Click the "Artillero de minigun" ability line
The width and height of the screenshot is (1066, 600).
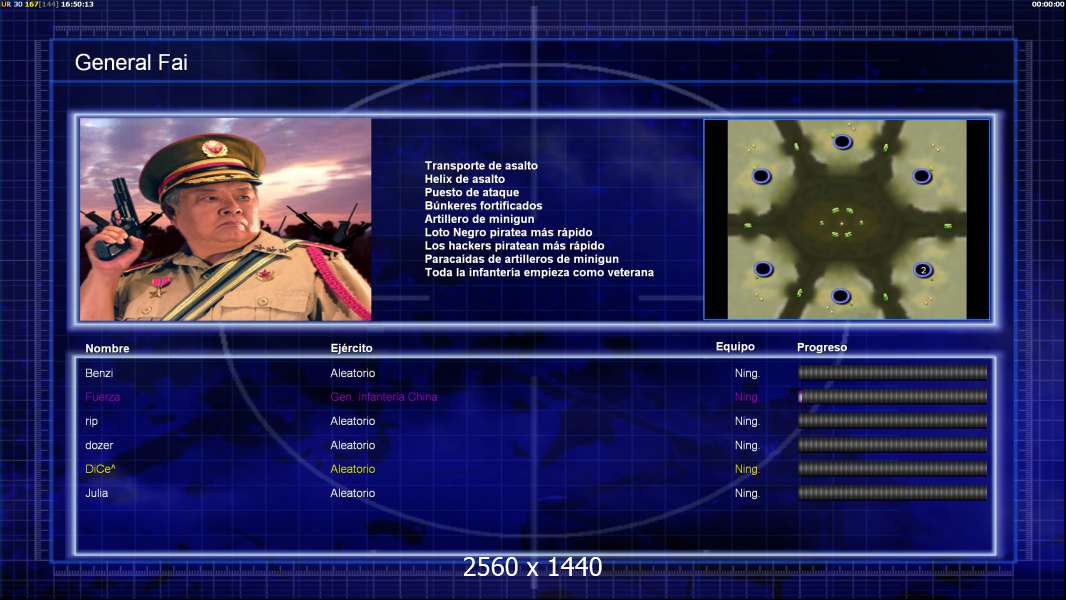pyautogui.click(x=479, y=219)
